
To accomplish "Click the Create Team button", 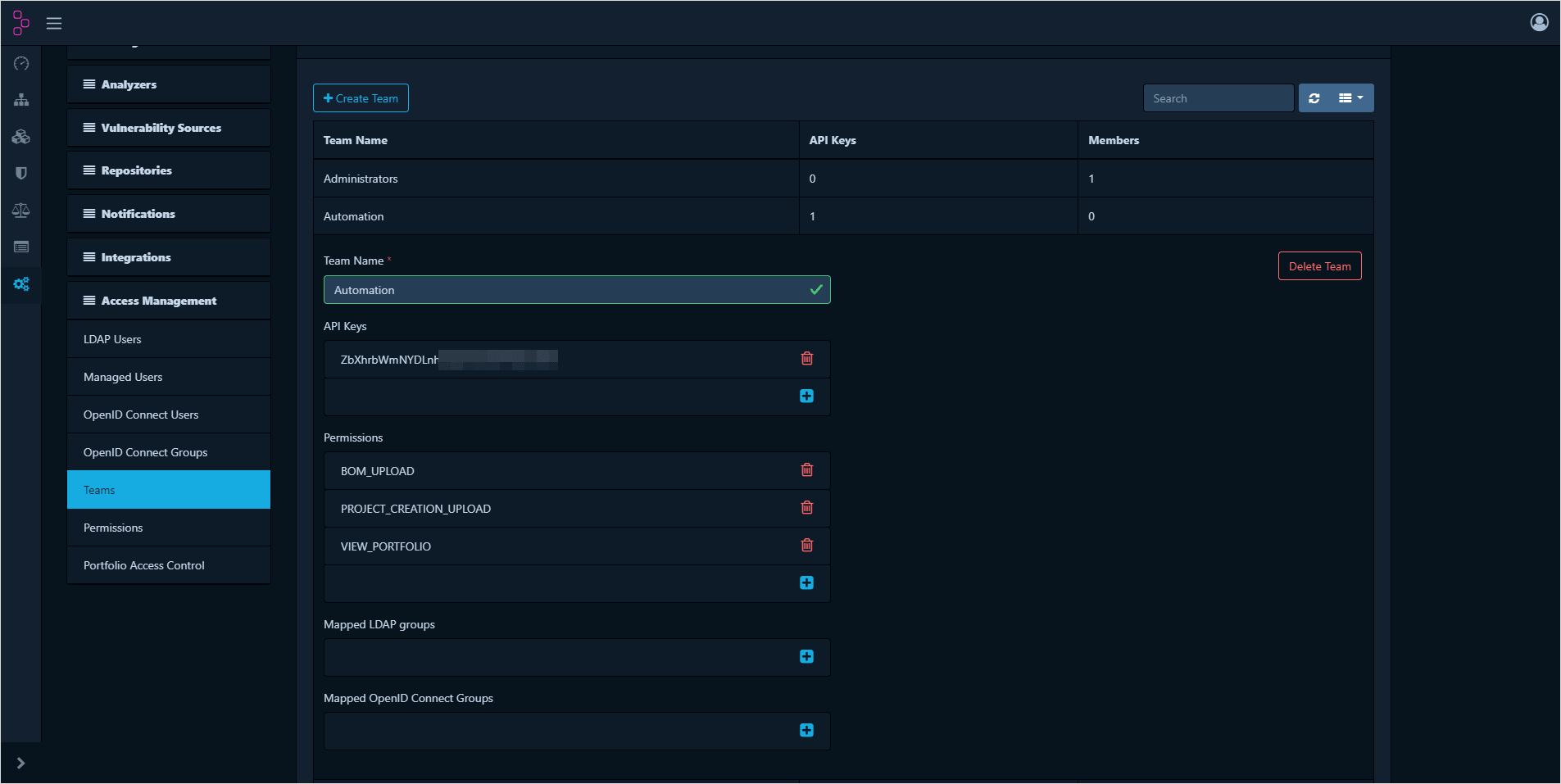I will click(361, 98).
